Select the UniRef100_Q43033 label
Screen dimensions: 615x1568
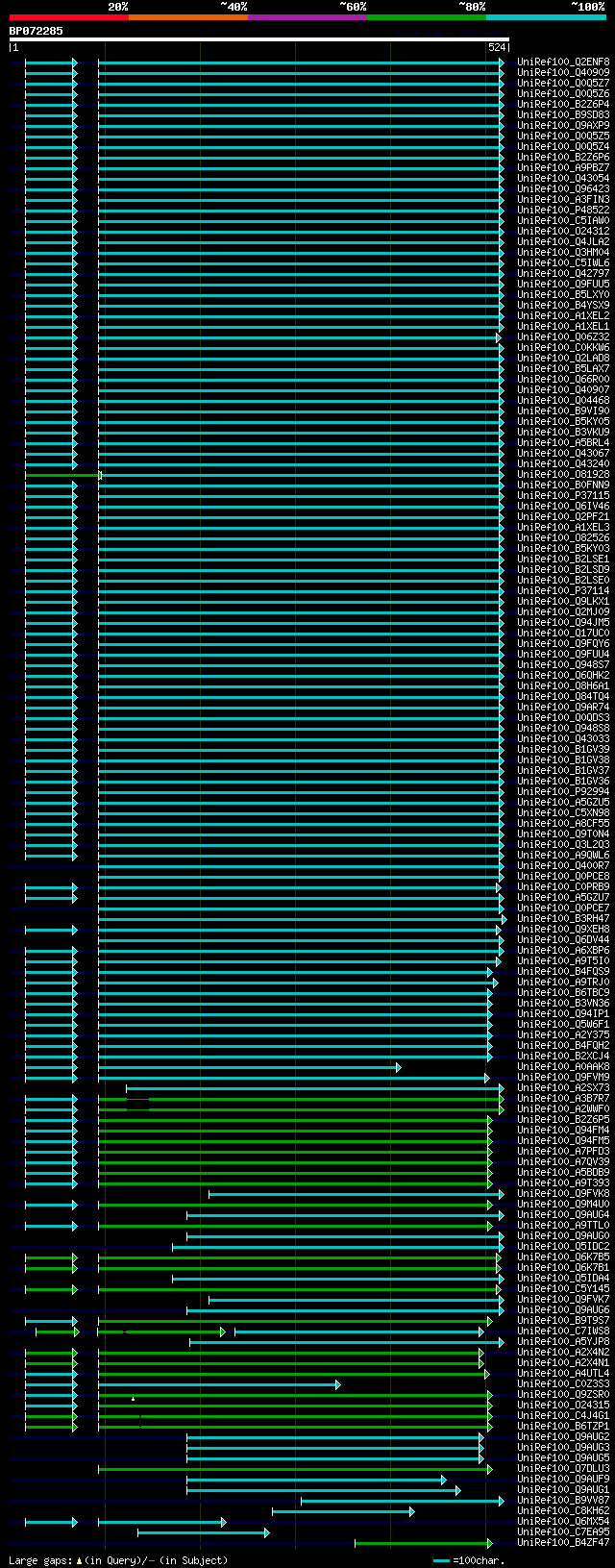563,738
